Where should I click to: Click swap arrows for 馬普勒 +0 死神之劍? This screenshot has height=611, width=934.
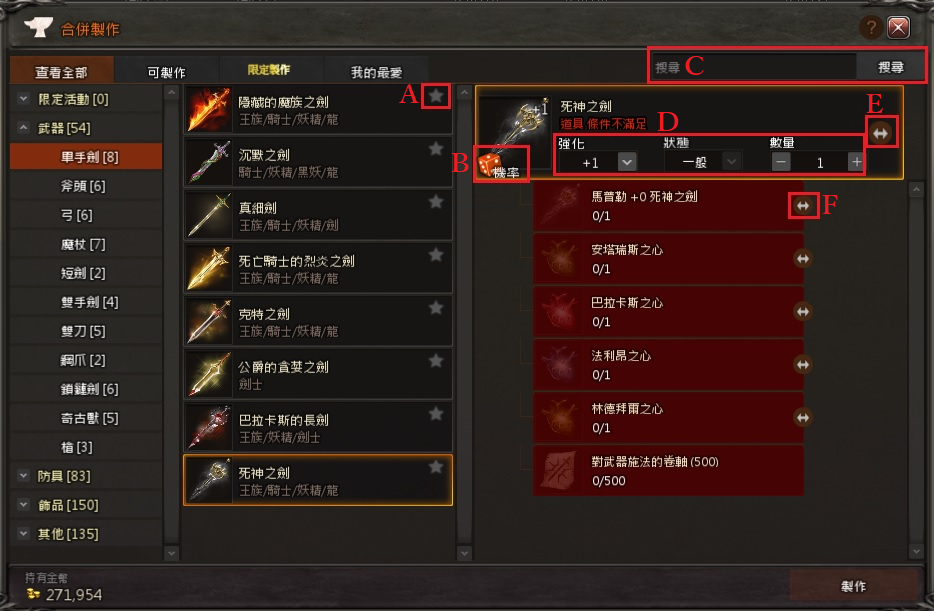coord(803,206)
